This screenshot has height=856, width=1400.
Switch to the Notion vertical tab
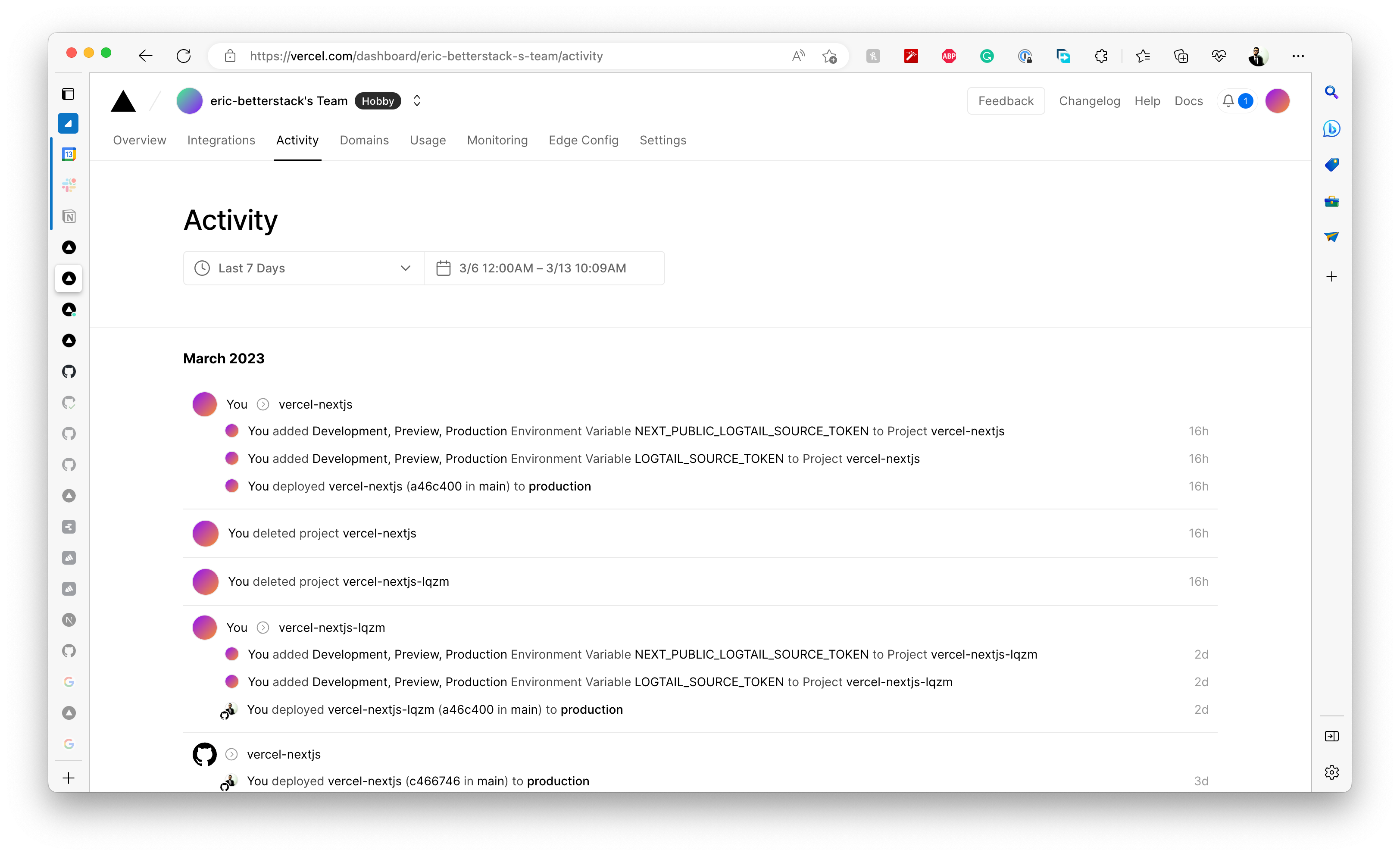69,216
